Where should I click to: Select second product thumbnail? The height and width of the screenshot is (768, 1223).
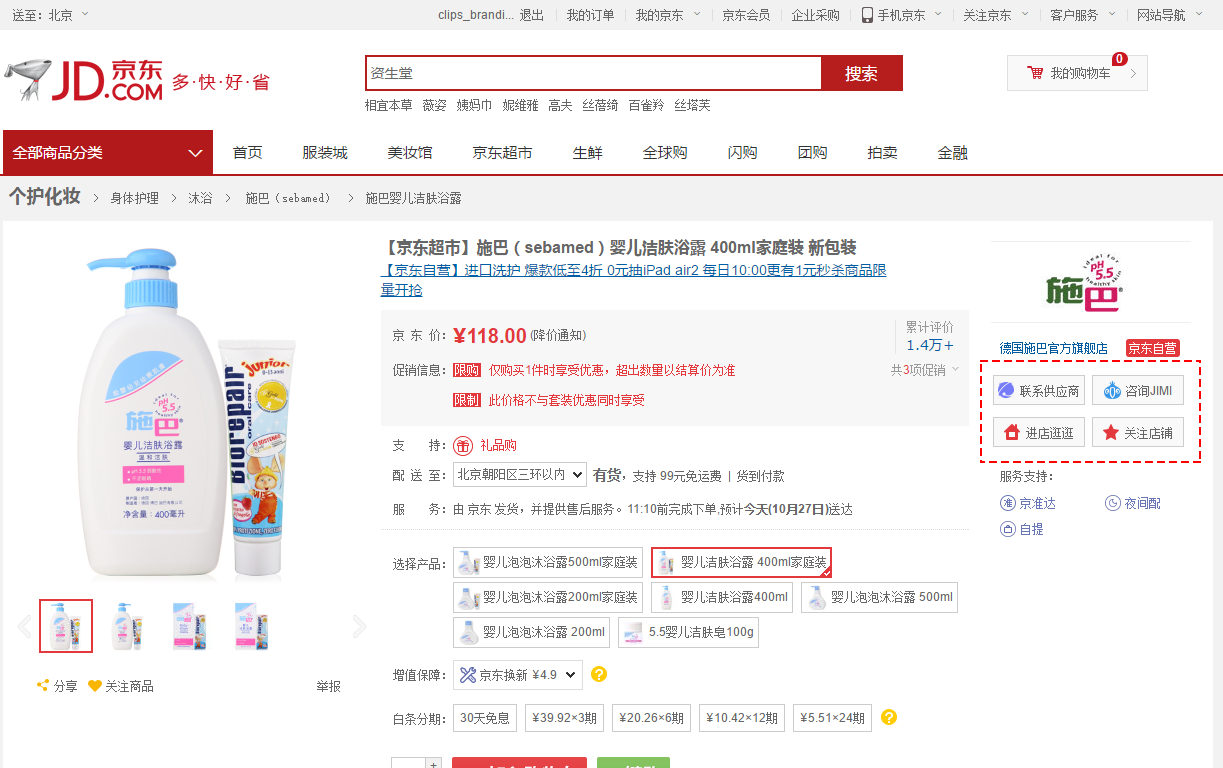point(127,626)
